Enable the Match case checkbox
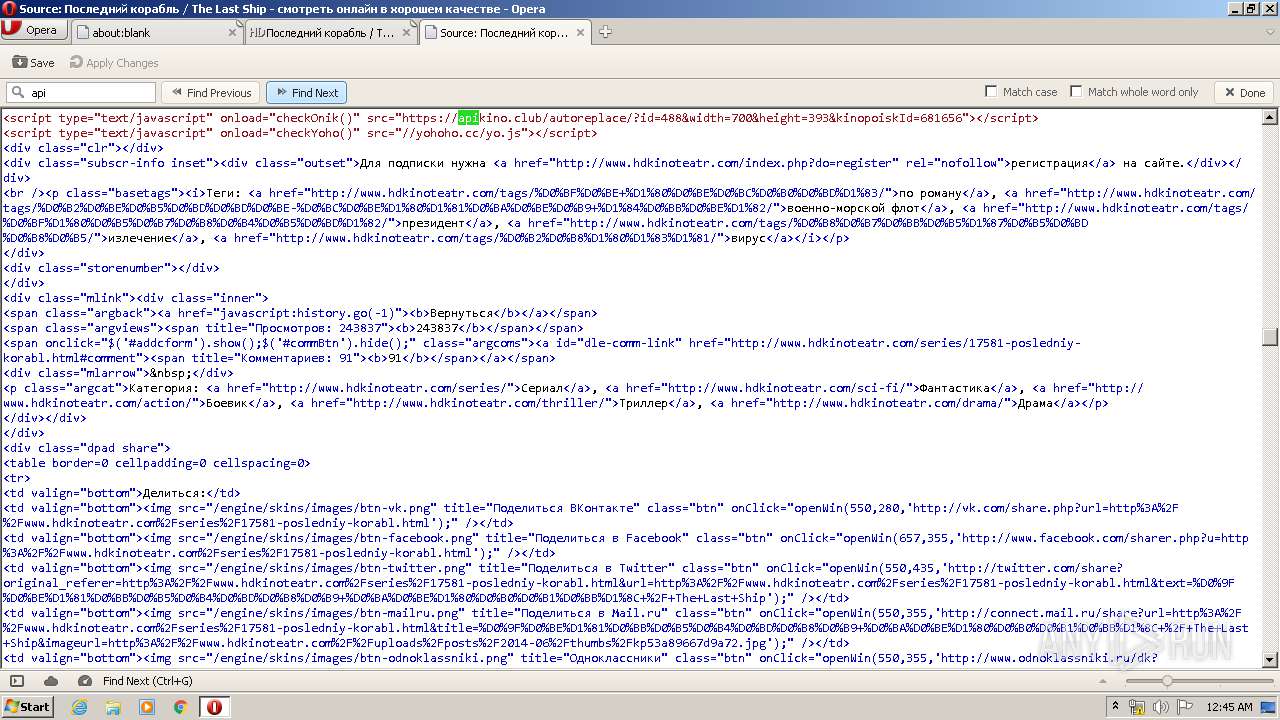Viewport: 1280px width, 720px height. point(991,92)
